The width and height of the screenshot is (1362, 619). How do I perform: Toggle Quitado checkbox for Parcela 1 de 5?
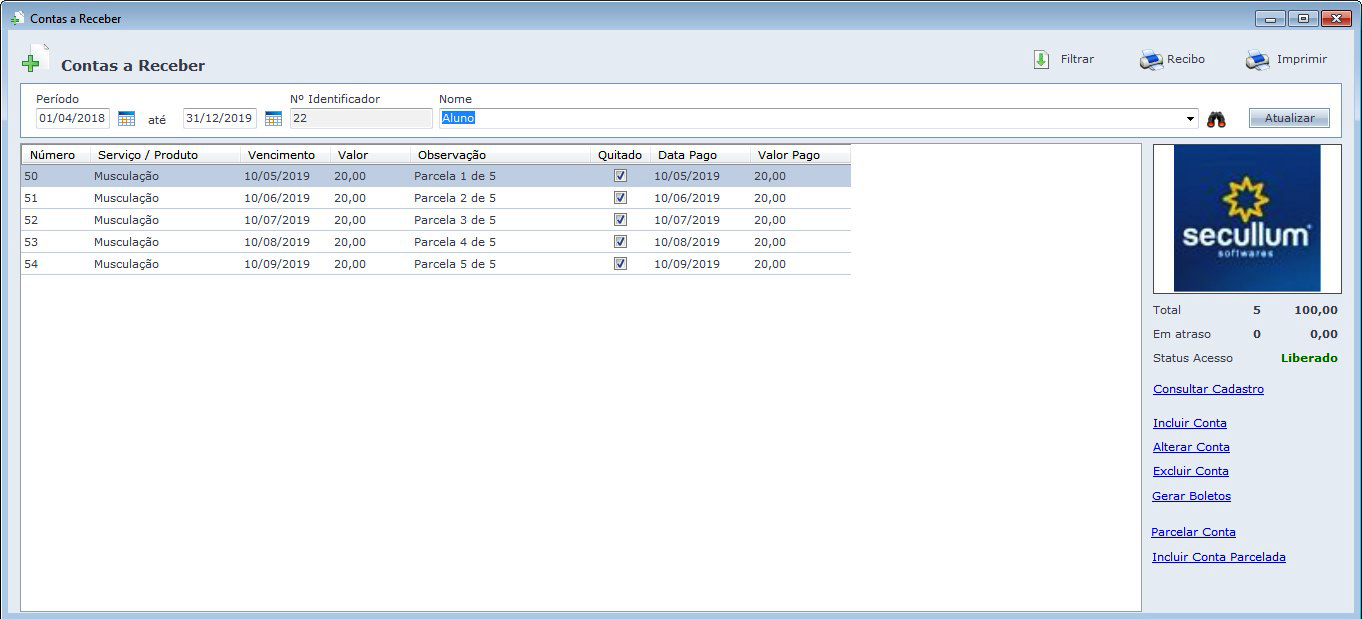620,176
